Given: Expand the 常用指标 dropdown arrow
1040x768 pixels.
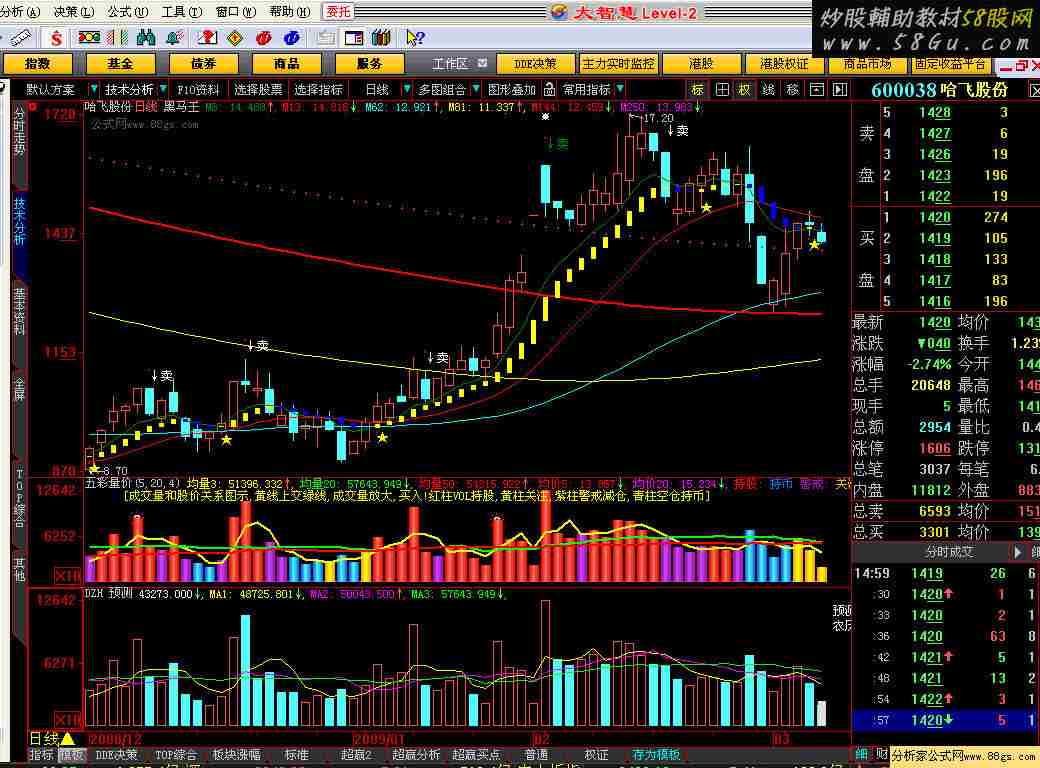Looking at the screenshot, I should tap(619, 89).
